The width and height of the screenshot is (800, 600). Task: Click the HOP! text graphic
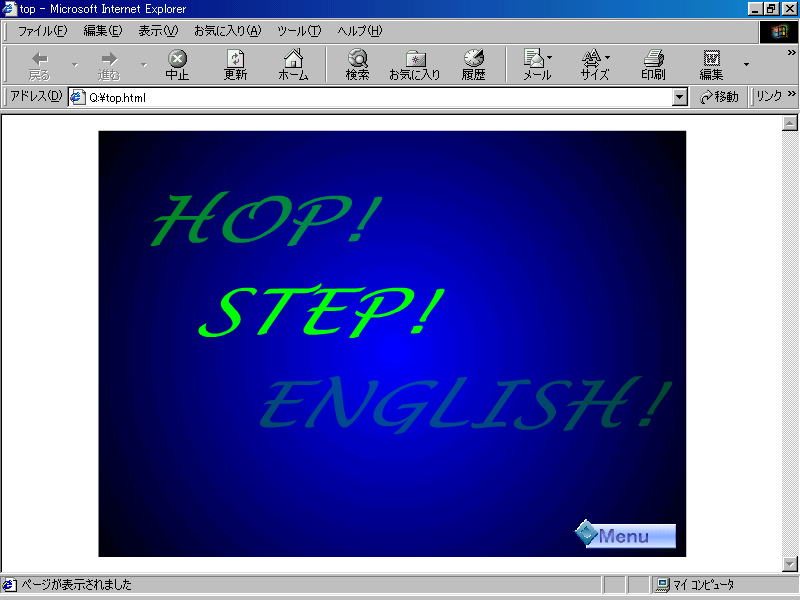[266, 219]
